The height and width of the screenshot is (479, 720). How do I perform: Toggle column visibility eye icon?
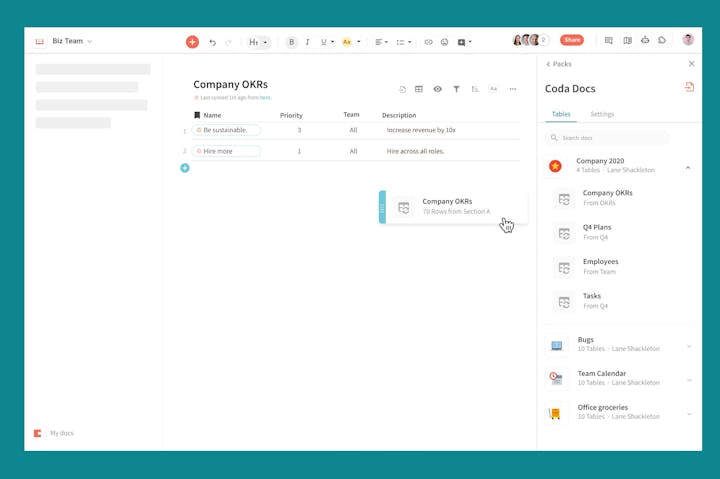pyautogui.click(x=438, y=89)
